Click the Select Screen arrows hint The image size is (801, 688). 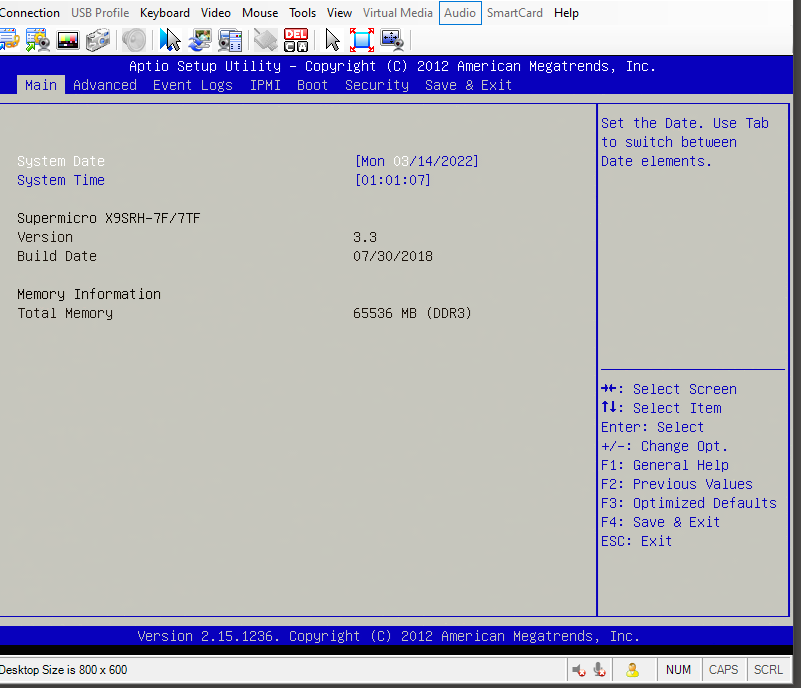pyautogui.click(x=669, y=389)
